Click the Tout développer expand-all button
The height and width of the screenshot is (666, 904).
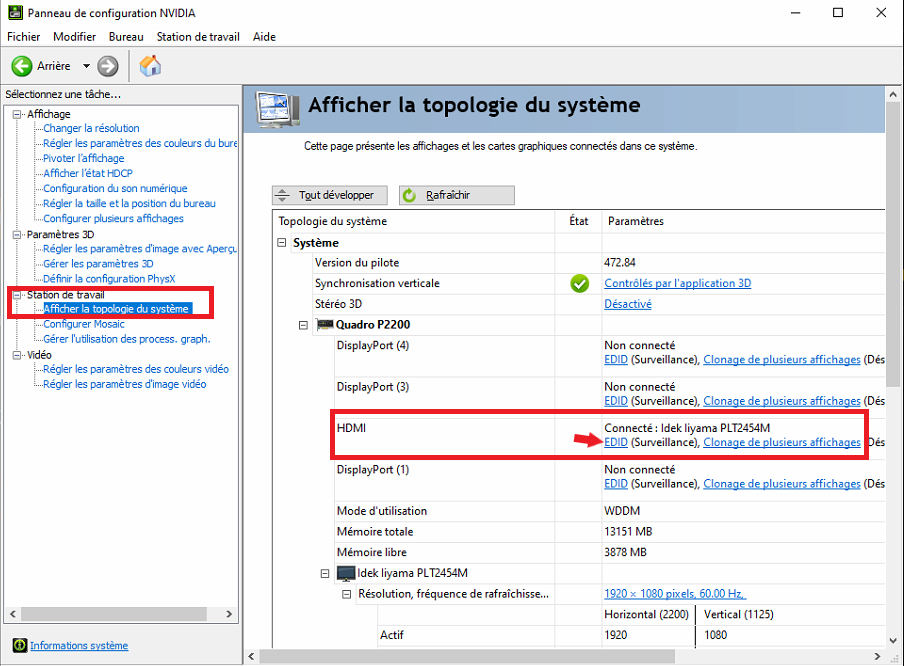pyautogui.click(x=330, y=195)
